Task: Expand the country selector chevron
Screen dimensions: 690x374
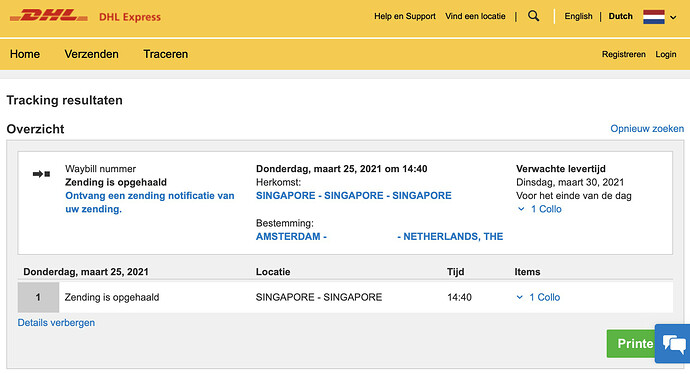Action: click(x=673, y=18)
